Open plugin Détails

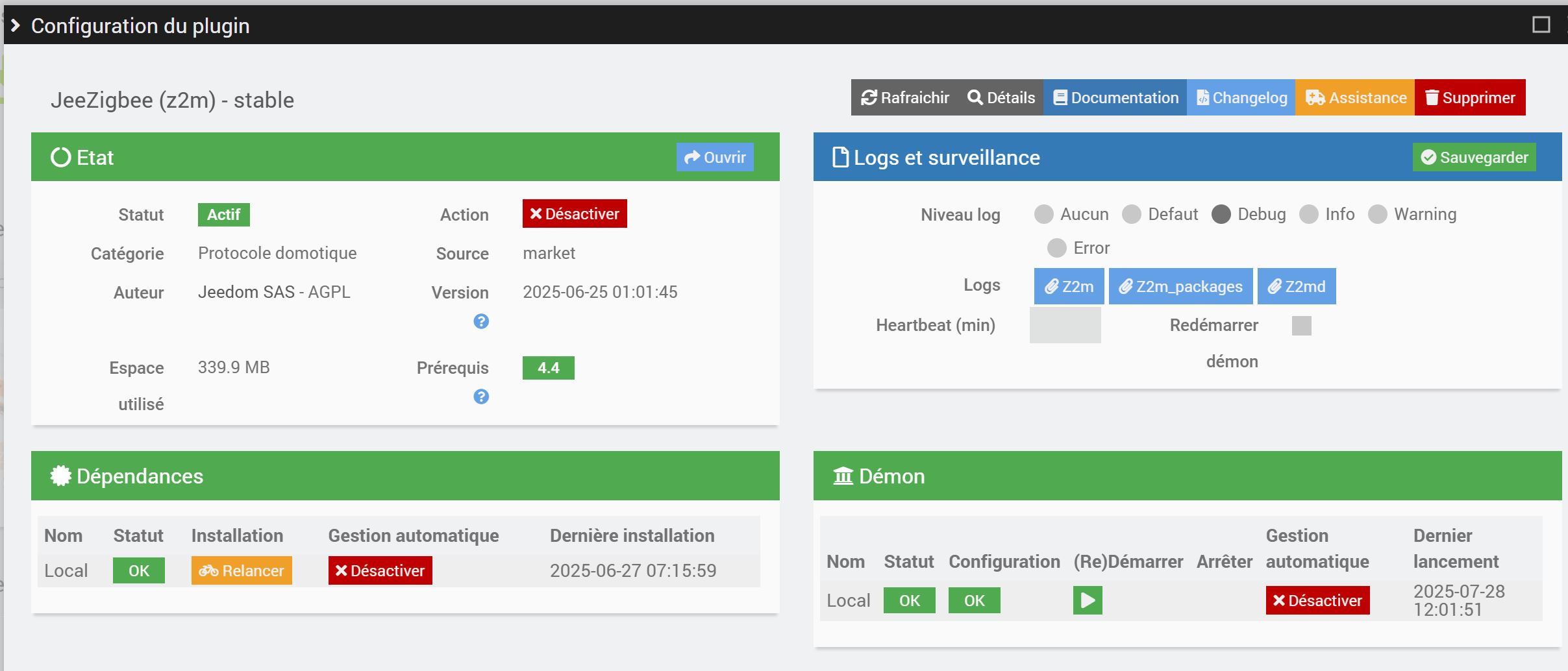coord(1001,97)
